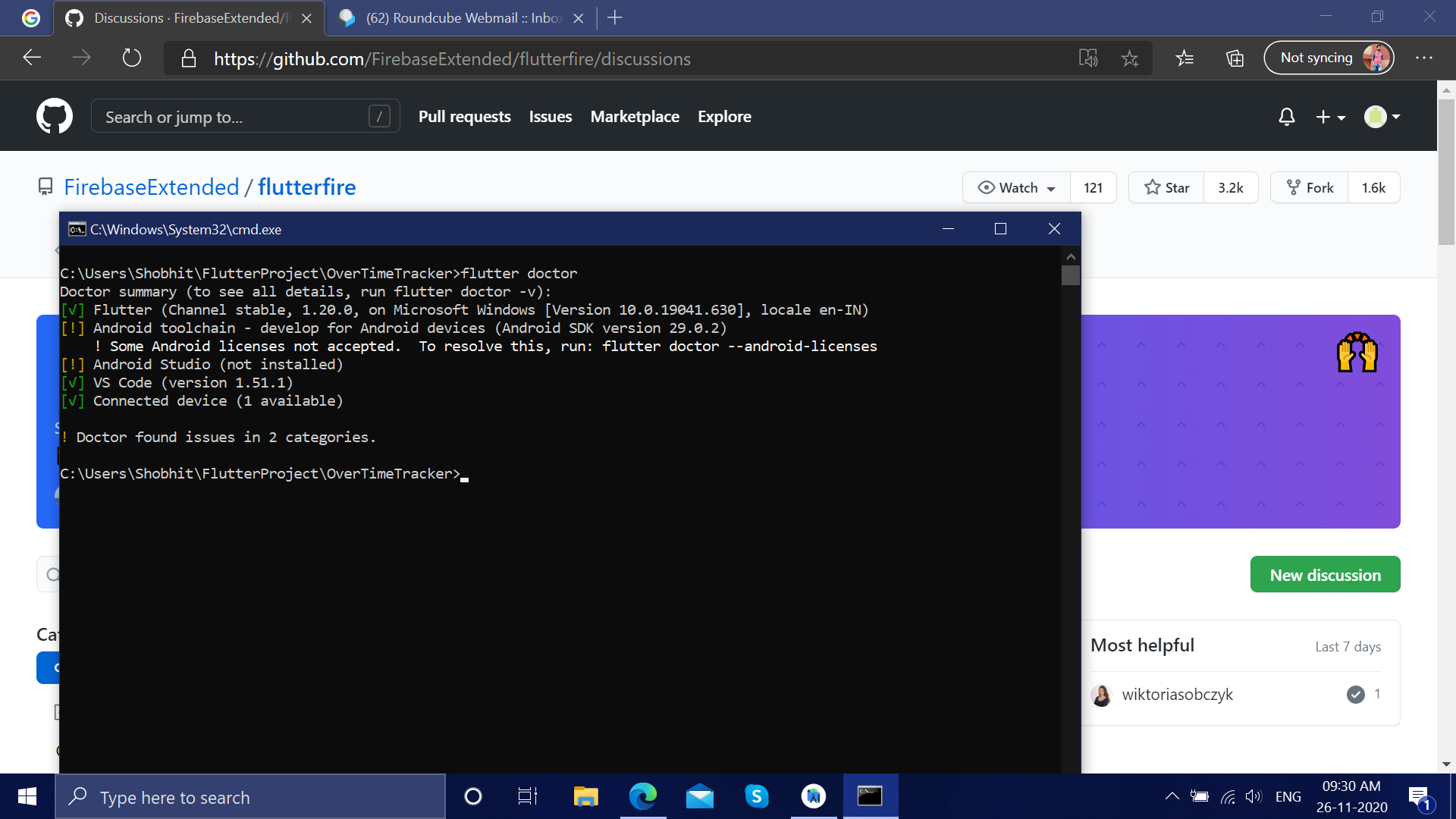Click cmd window scrollbar up arrow
Image resolution: width=1456 pixels, height=819 pixels.
click(1071, 256)
